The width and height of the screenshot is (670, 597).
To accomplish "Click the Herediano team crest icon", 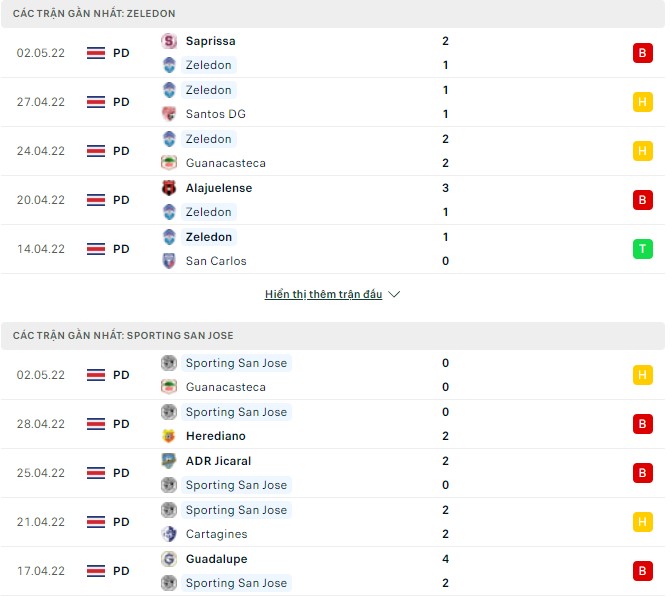I will pos(169,436).
